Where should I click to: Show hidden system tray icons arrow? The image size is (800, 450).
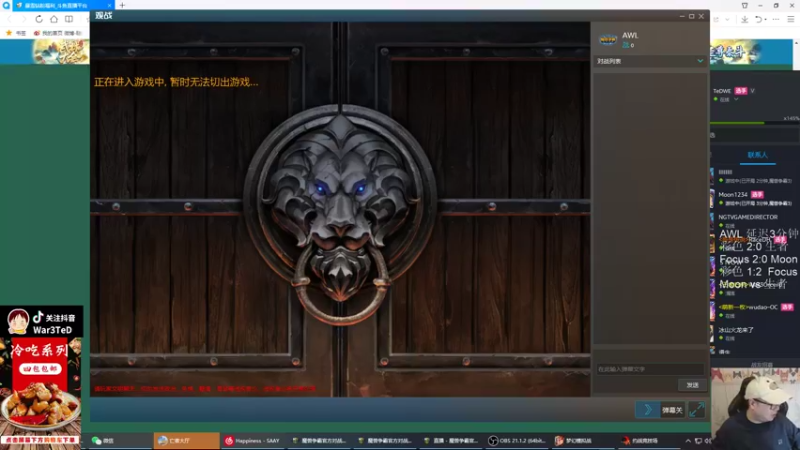pyautogui.click(x=688, y=441)
